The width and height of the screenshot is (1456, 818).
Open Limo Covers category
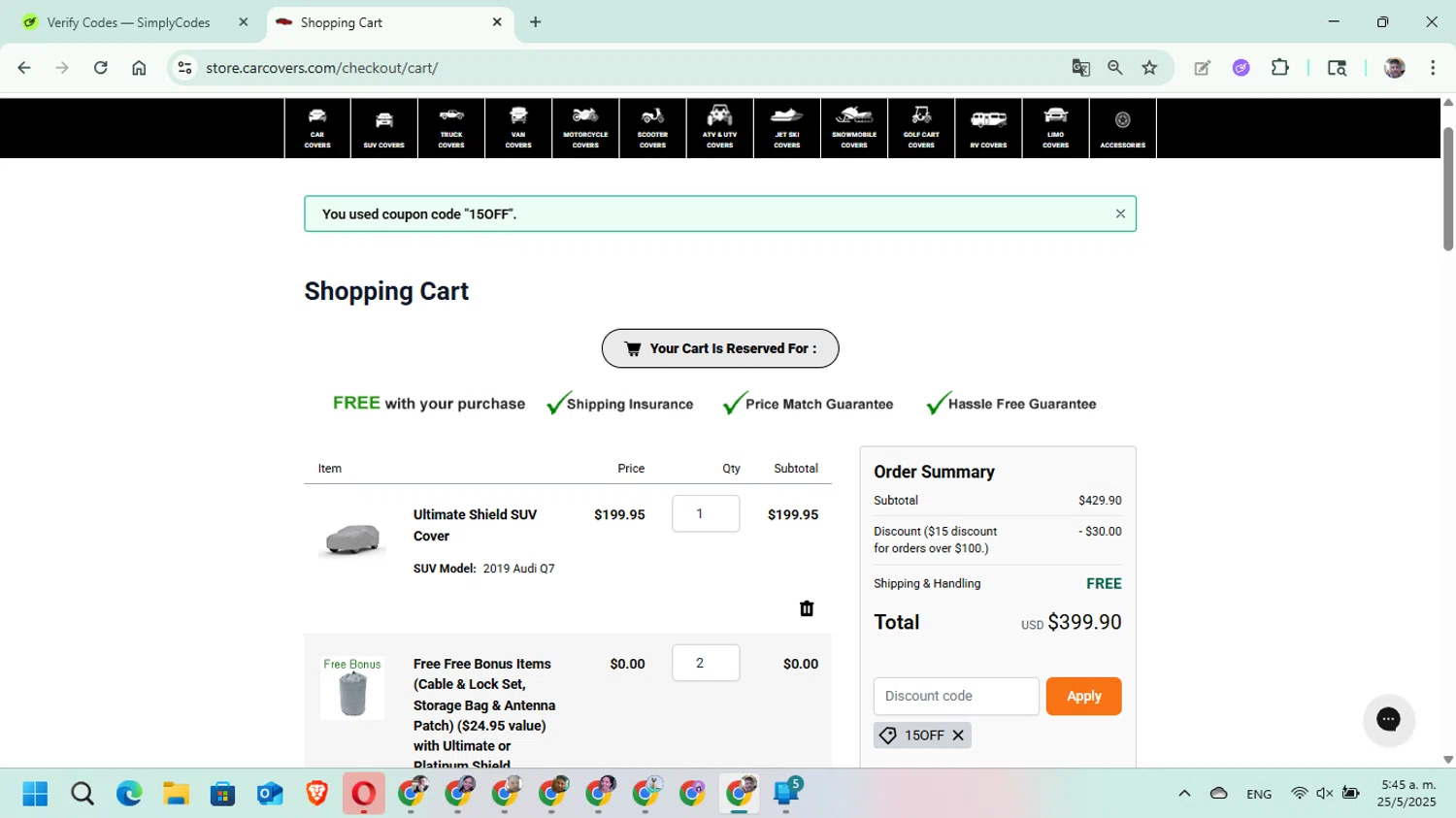(x=1055, y=128)
